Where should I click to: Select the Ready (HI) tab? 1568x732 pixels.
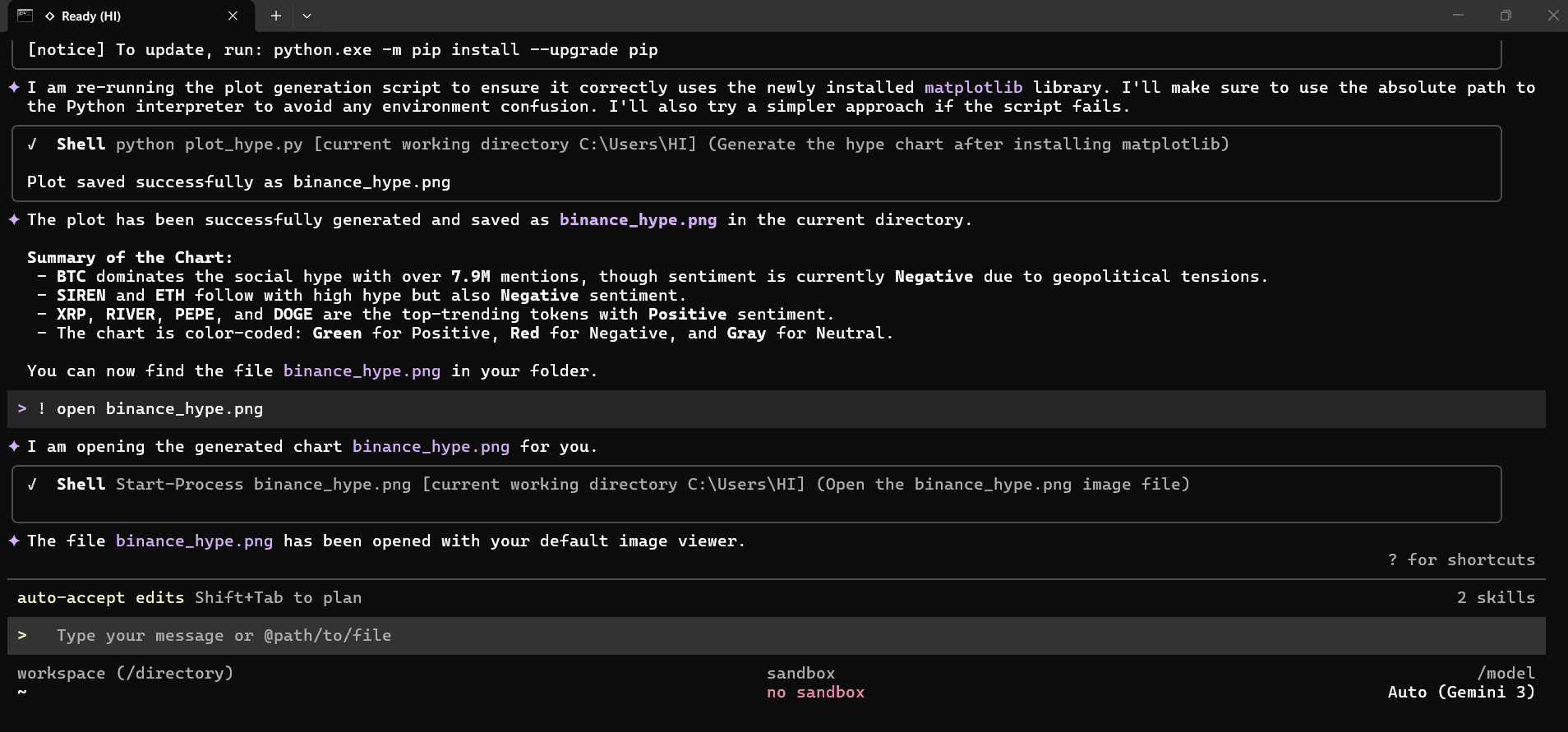click(x=123, y=16)
